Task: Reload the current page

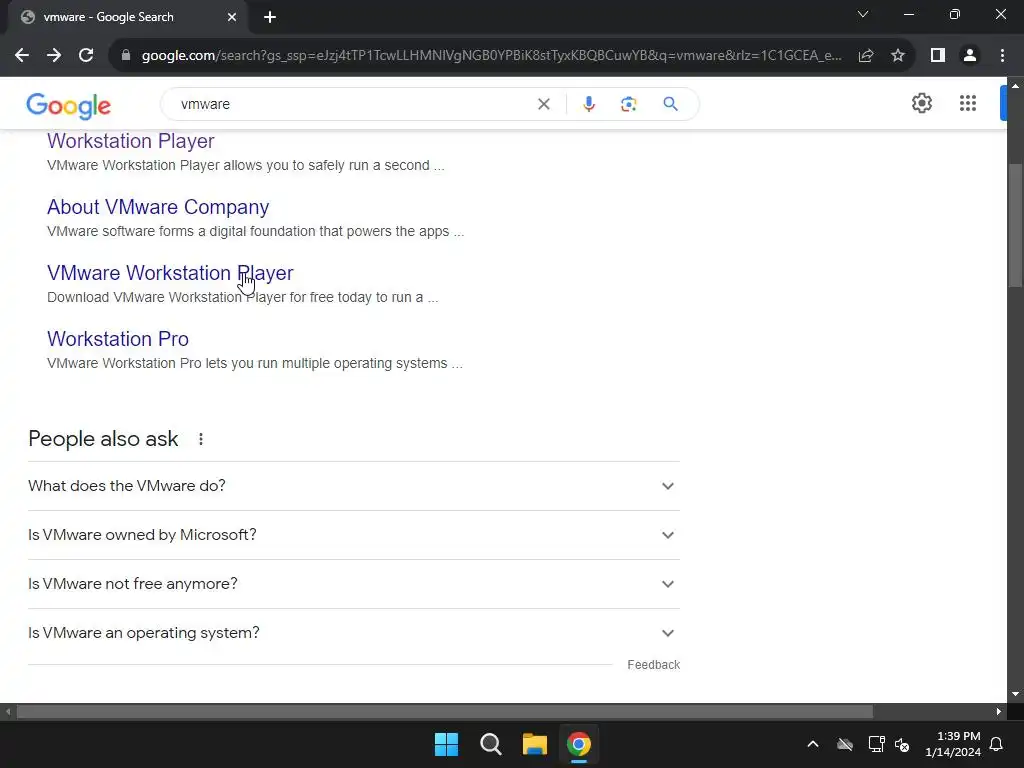Action: [x=86, y=56]
